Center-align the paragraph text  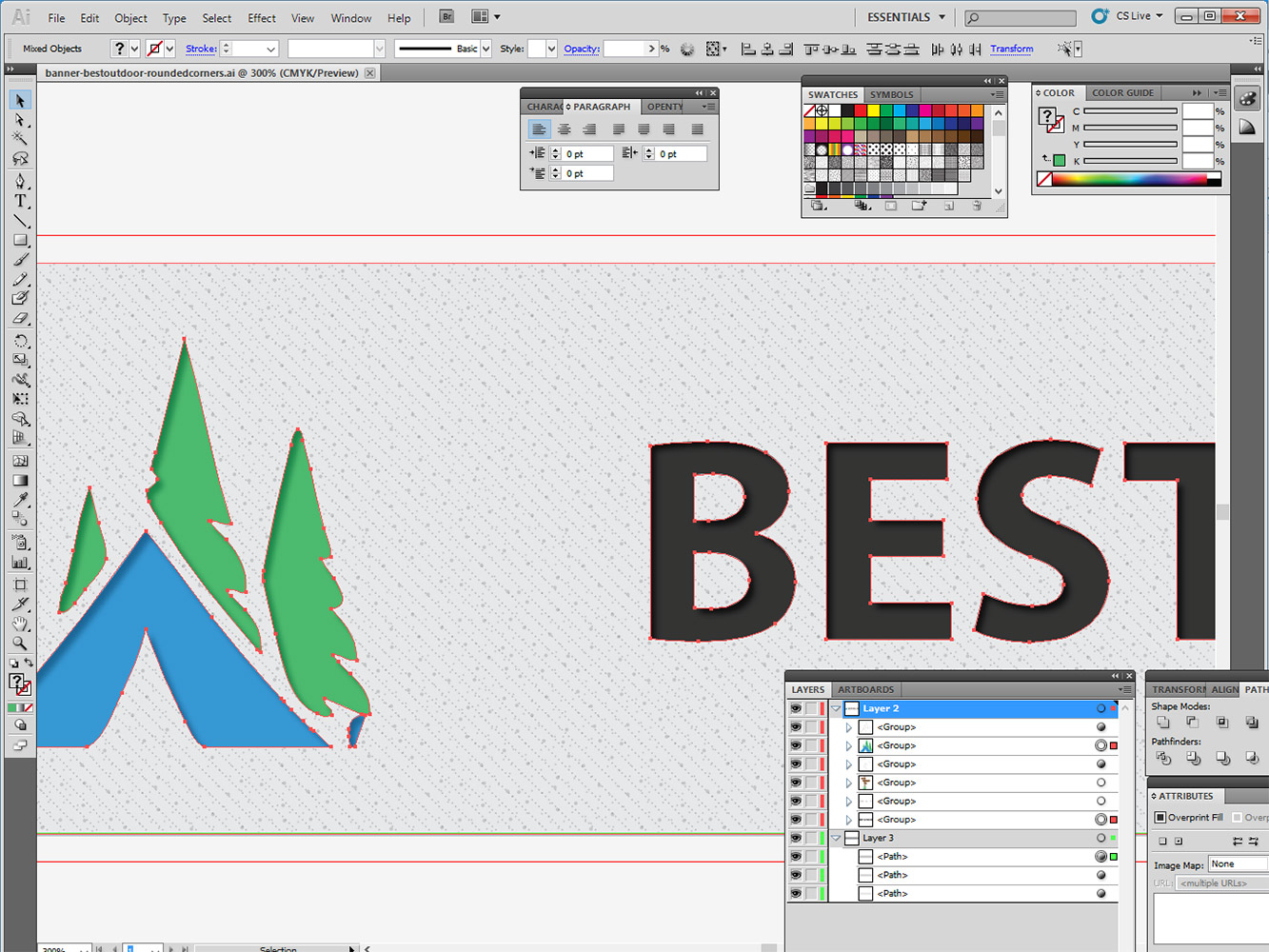pyautogui.click(x=565, y=129)
